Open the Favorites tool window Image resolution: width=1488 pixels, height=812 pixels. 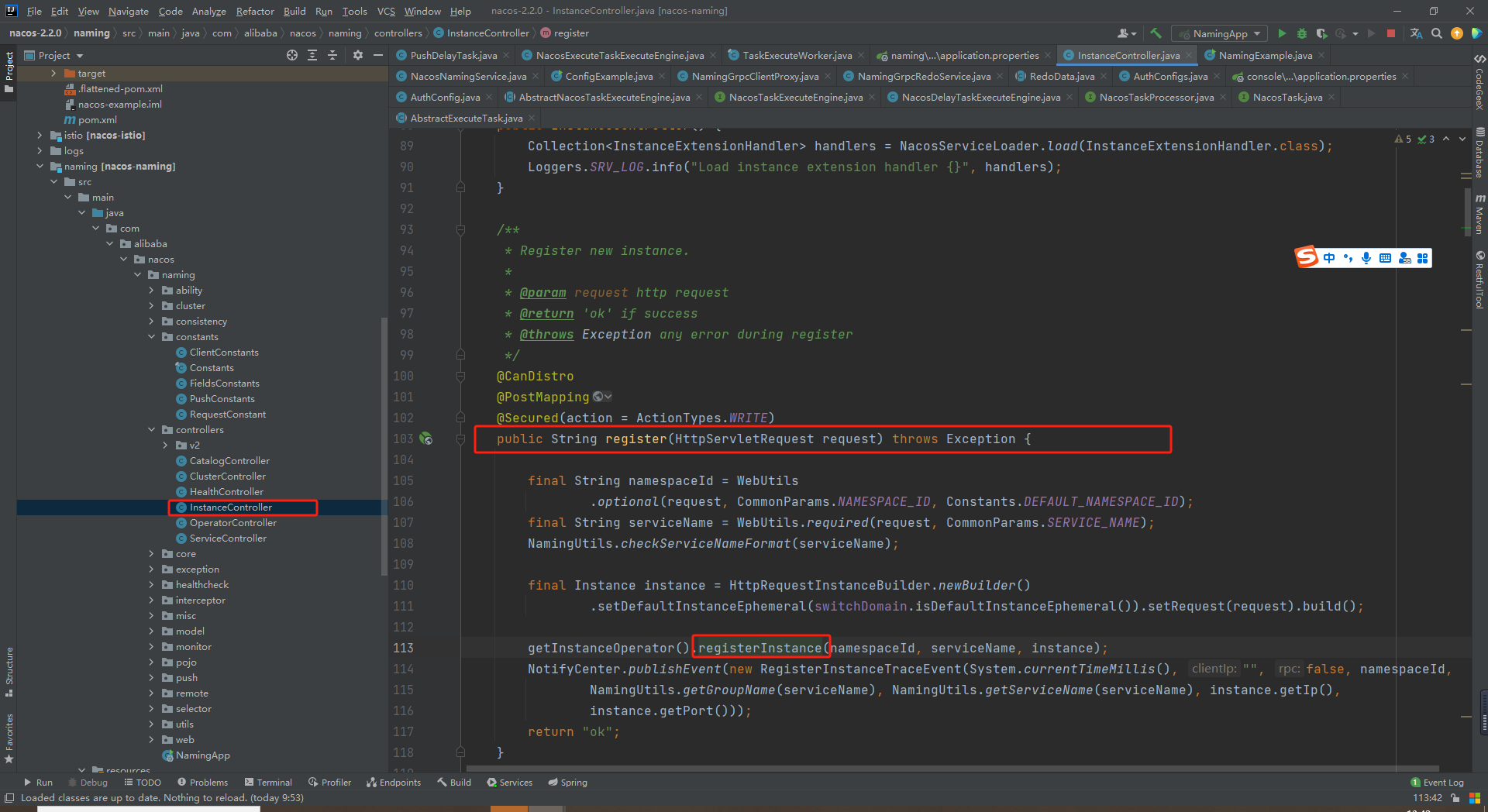(x=9, y=738)
